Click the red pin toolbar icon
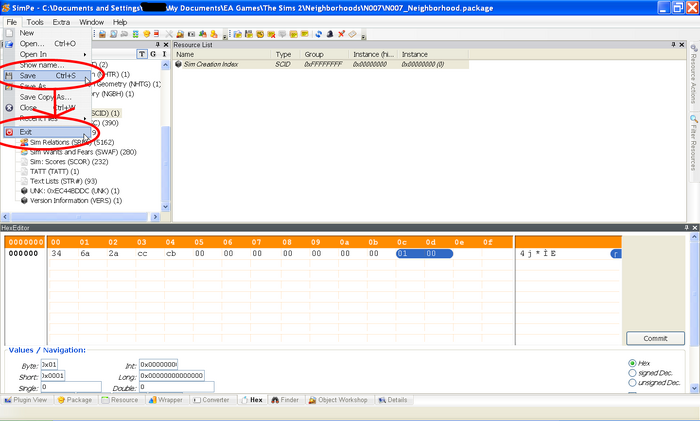 point(342,34)
